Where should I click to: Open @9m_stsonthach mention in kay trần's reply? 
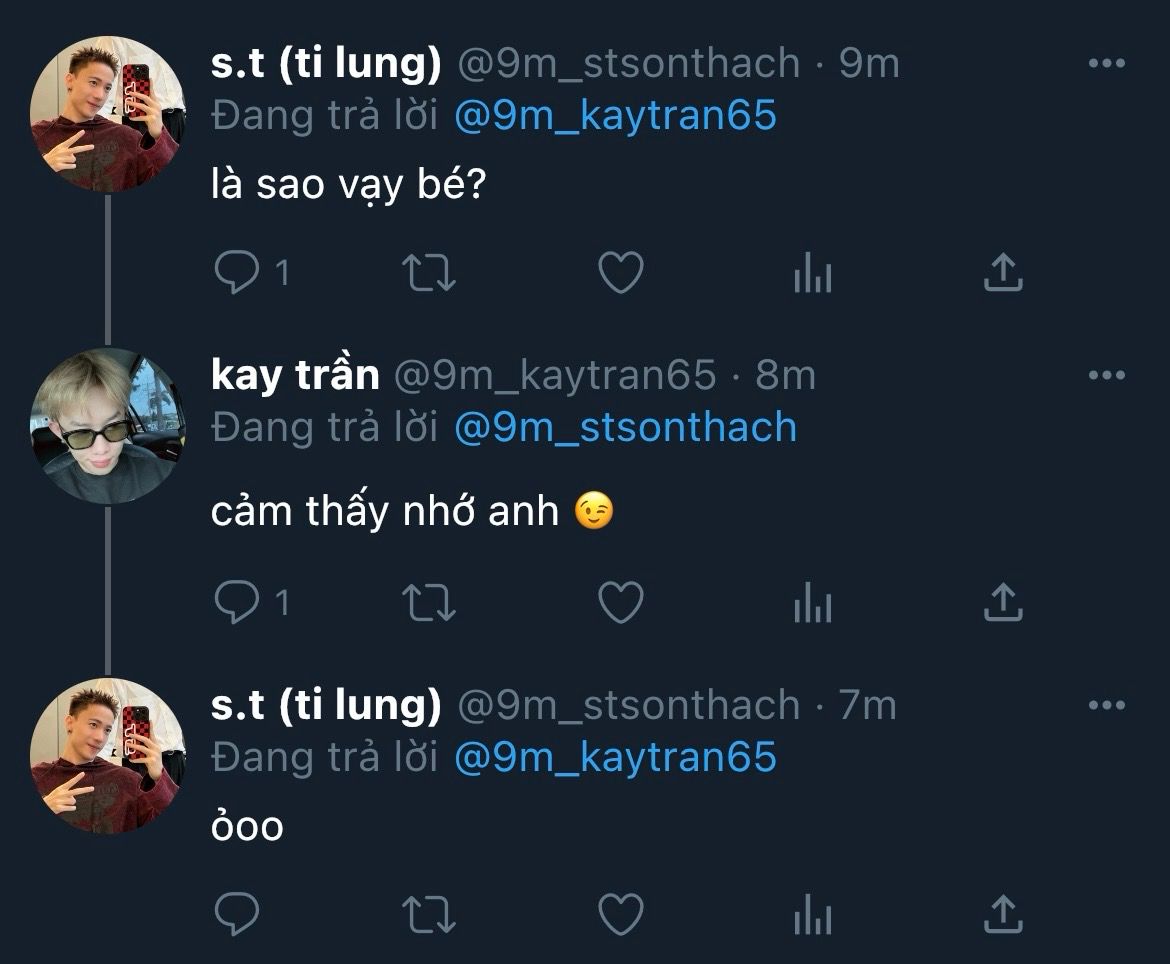pyautogui.click(x=625, y=428)
